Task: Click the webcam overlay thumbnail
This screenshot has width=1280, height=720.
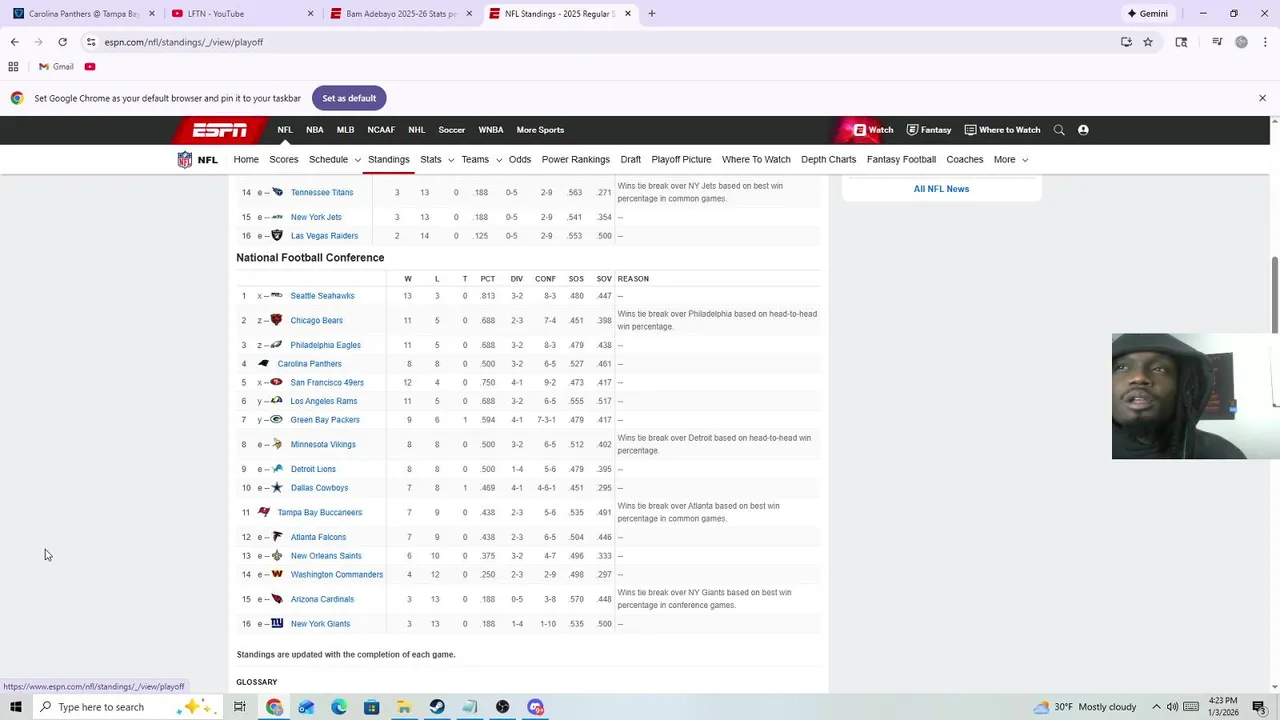Action: [1195, 396]
